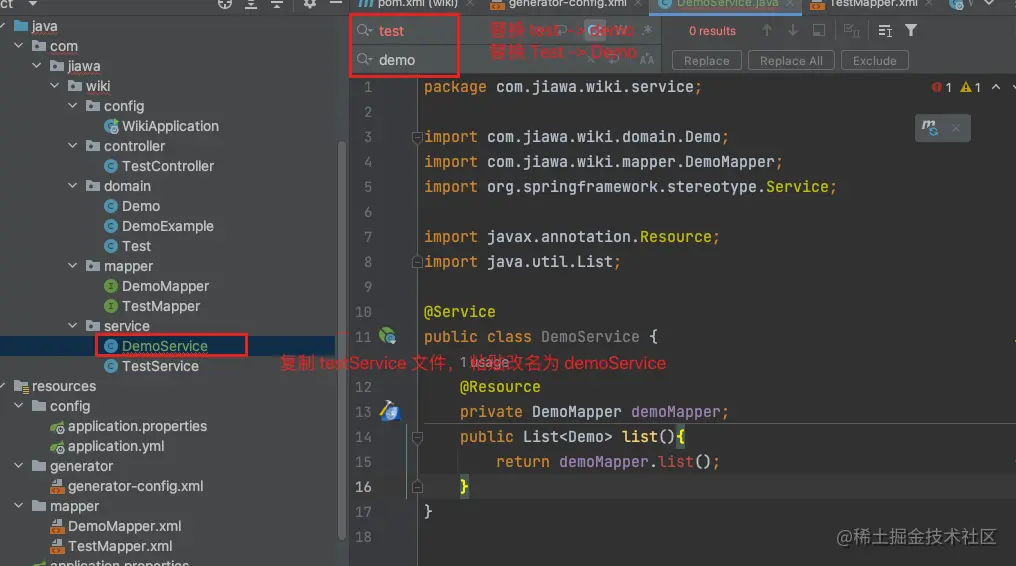Go to next occurrence arrow
Viewport: 1016px width, 566px height.
tap(792, 30)
